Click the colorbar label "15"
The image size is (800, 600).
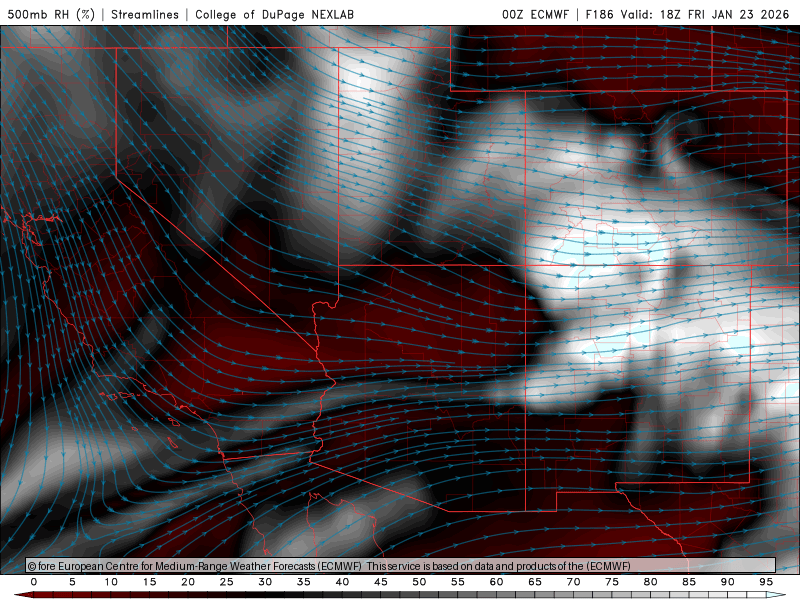(x=149, y=582)
